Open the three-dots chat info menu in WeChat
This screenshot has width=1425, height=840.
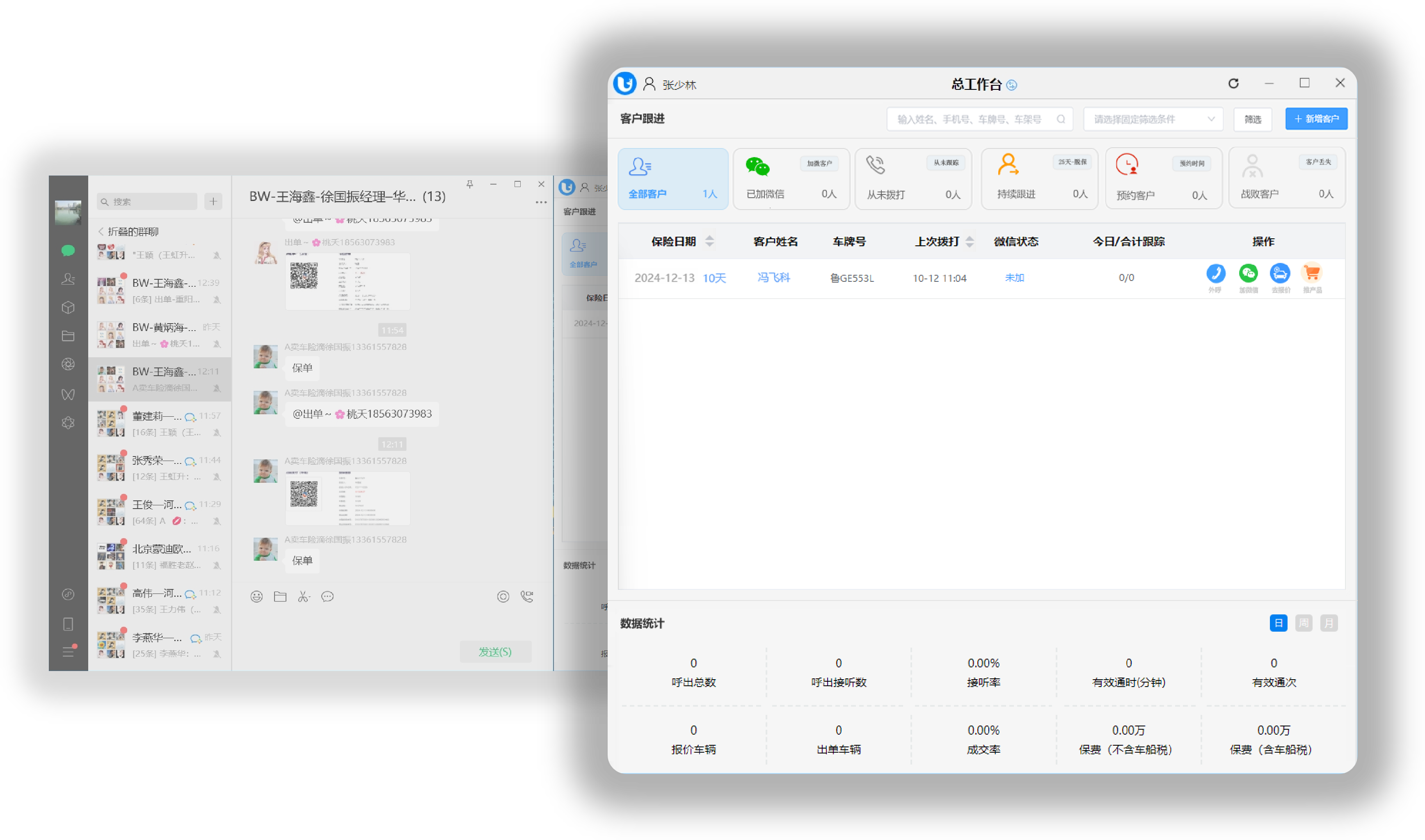[541, 202]
